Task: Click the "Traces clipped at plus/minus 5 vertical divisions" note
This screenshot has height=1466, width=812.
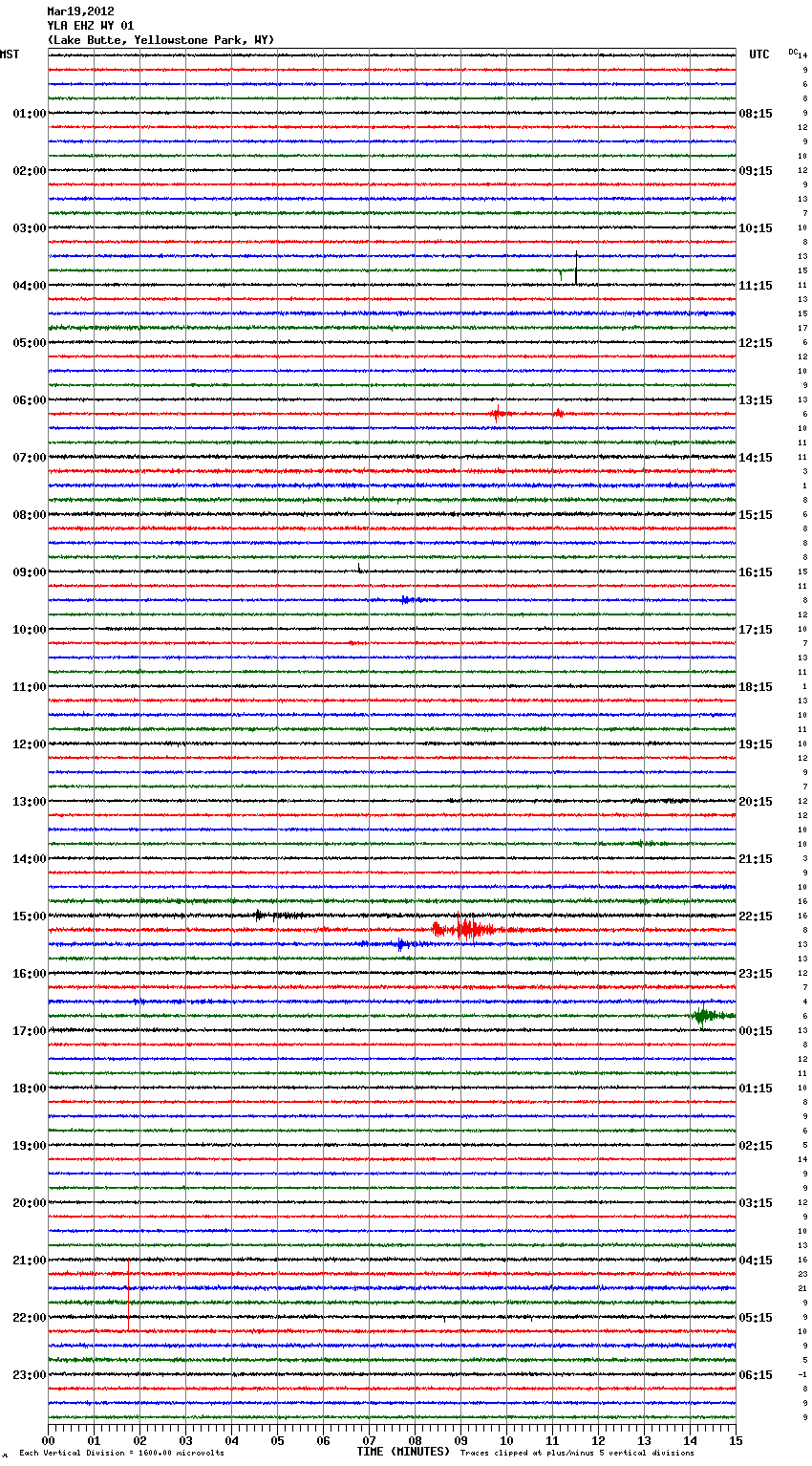Action: [577, 1453]
